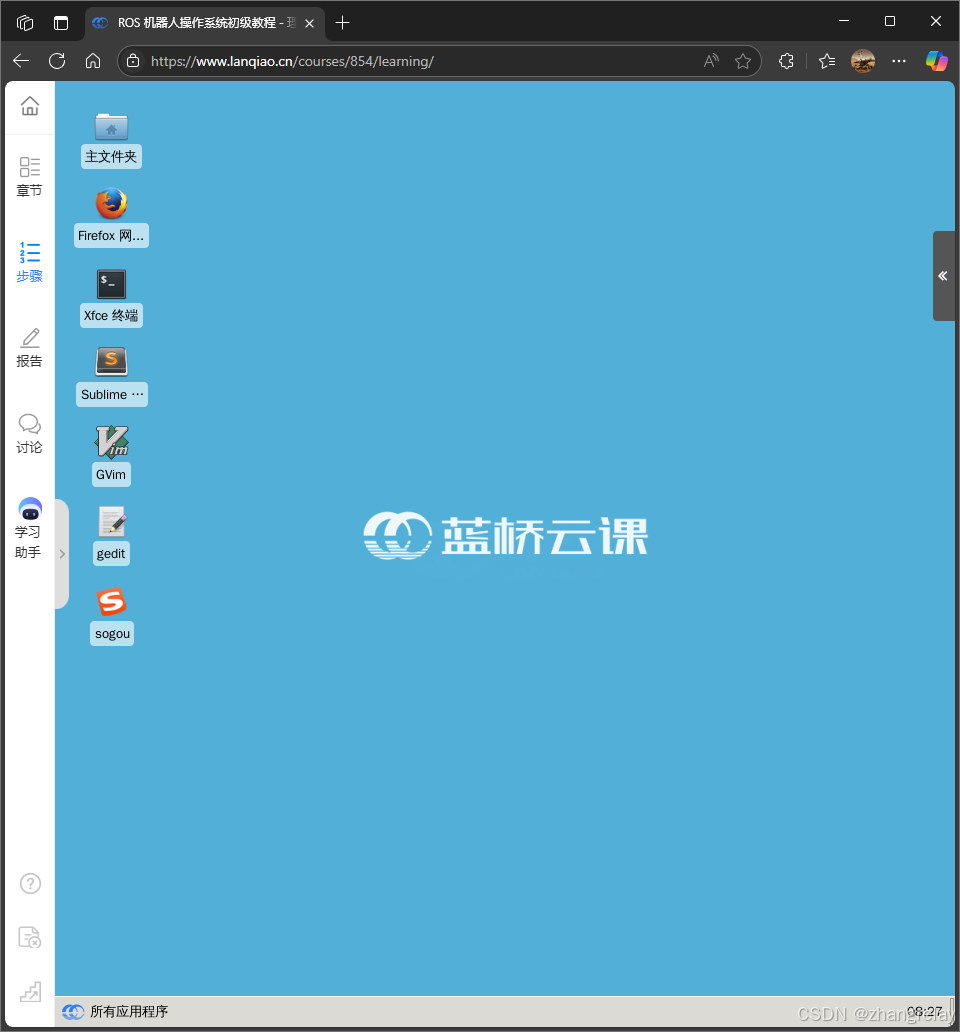The height and width of the screenshot is (1032, 960).
Task: Expand the left panel with the arrow handle
Action: [x=62, y=554]
